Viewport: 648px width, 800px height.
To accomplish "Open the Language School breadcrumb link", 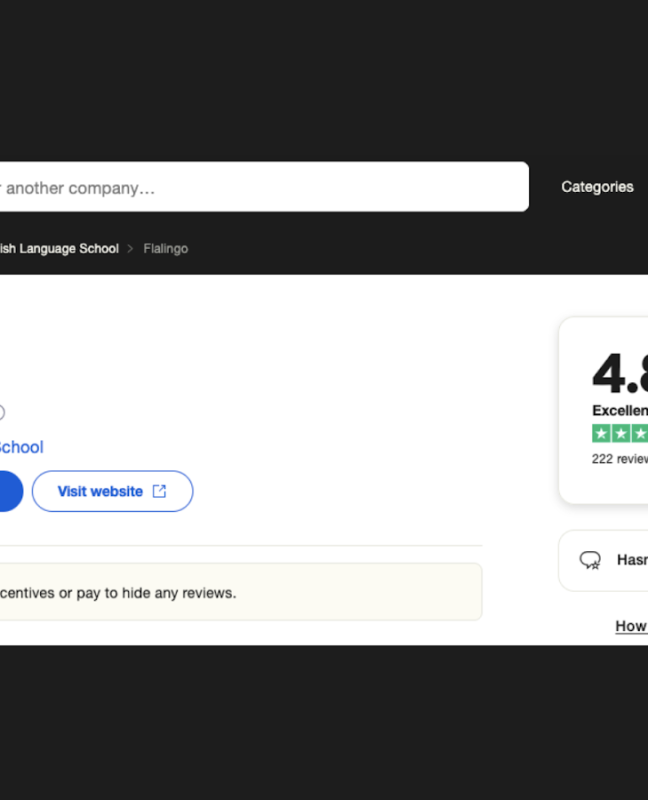I will point(59,248).
